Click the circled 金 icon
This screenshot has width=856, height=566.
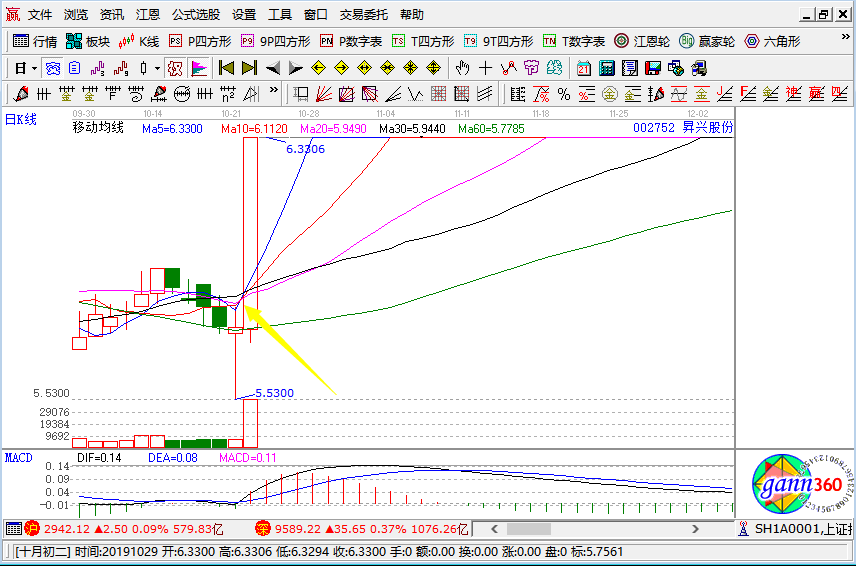coord(610,94)
